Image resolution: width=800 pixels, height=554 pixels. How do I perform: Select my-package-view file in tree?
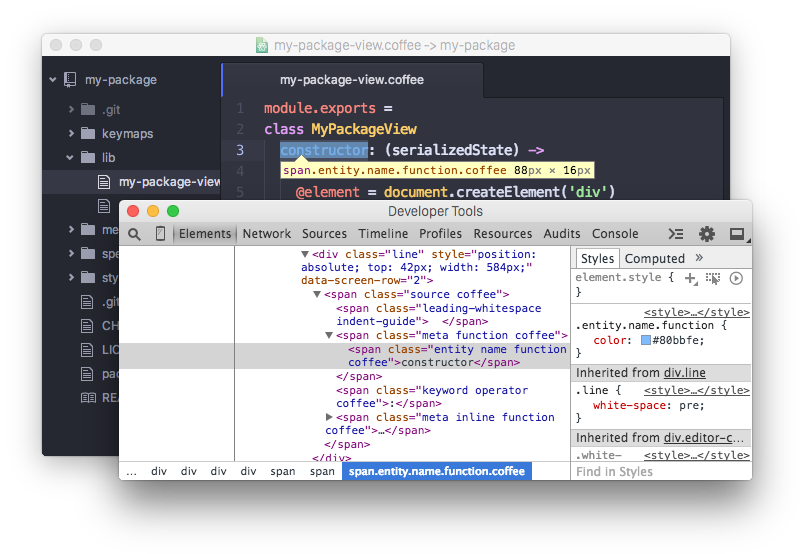[x=132, y=182]
